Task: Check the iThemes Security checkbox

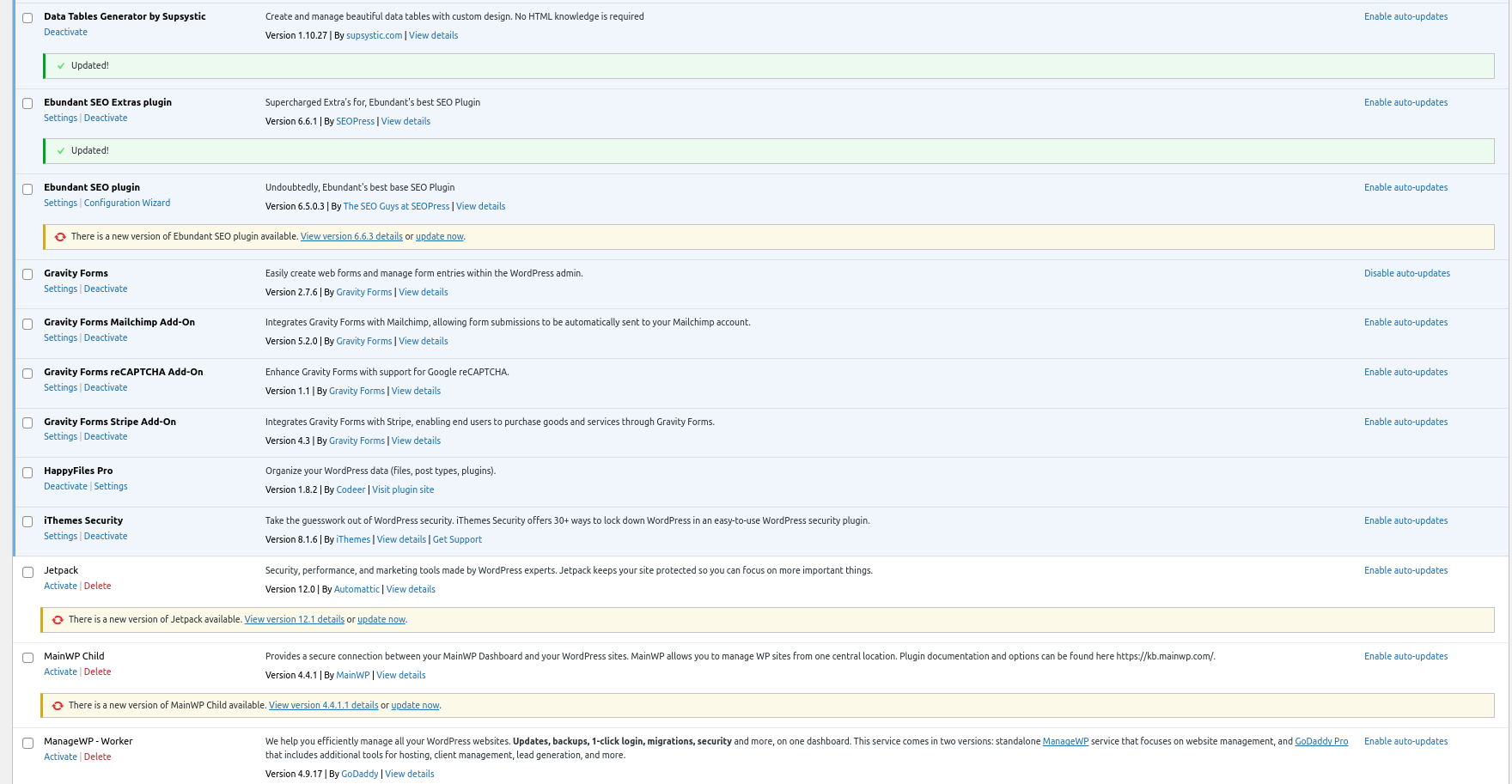Action: pyautogui.click(x=27, y=522)
